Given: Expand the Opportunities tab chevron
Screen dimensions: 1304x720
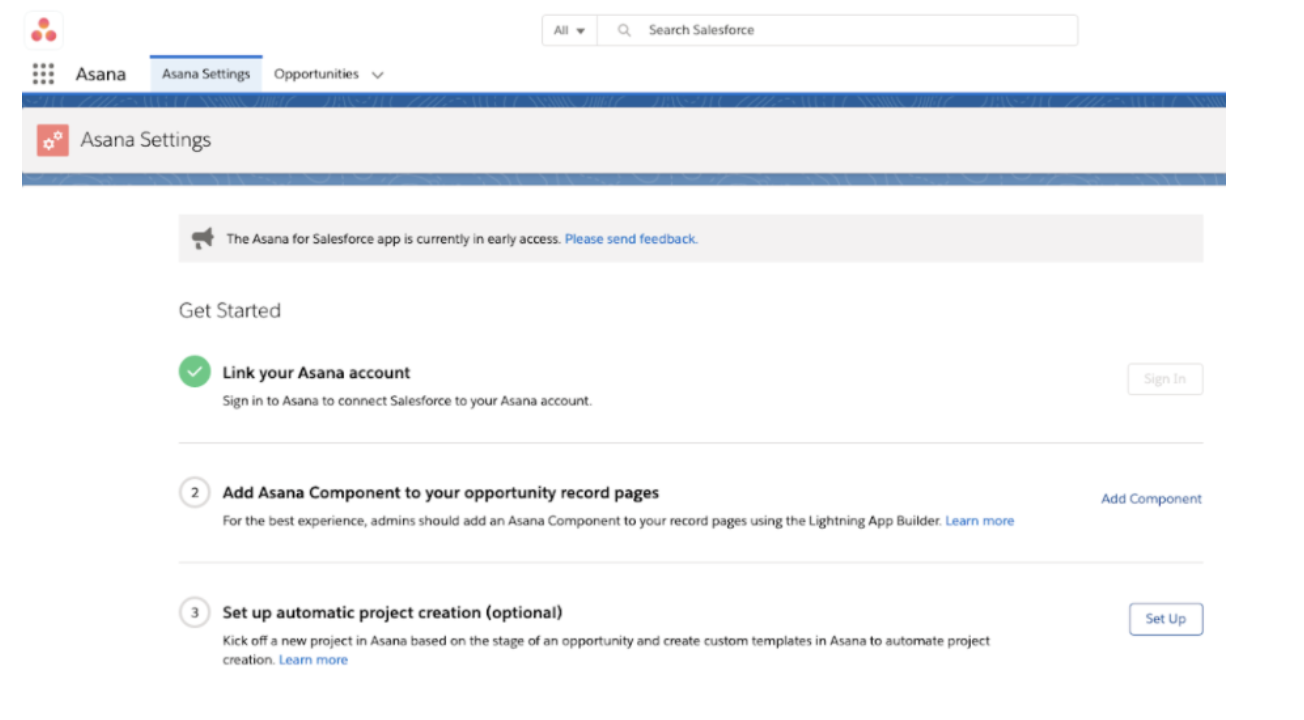Looking at the screenshot, I should click(x=377, y=75).
